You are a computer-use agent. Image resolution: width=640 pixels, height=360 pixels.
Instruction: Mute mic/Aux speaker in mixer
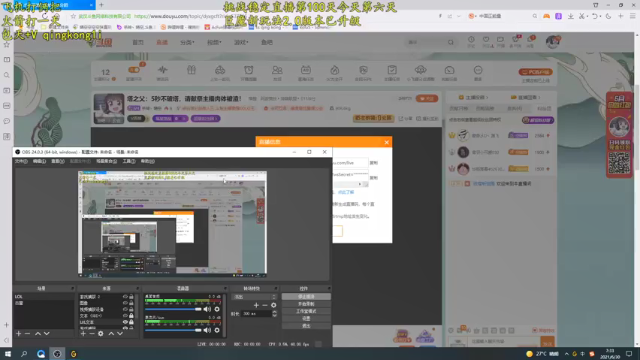click(x=207, y=330)
